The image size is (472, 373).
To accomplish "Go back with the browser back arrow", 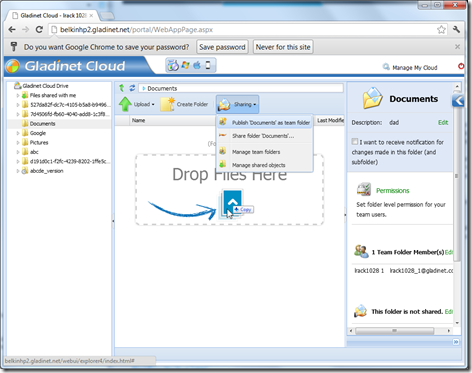I will click(x=12, y=30).
